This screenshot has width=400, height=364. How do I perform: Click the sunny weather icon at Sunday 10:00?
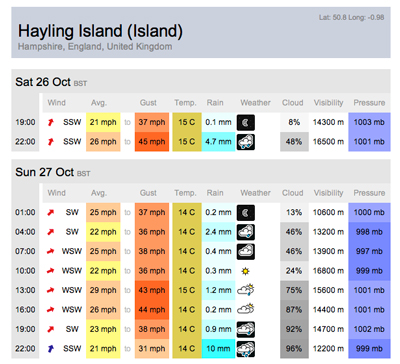tap(246, 271)
